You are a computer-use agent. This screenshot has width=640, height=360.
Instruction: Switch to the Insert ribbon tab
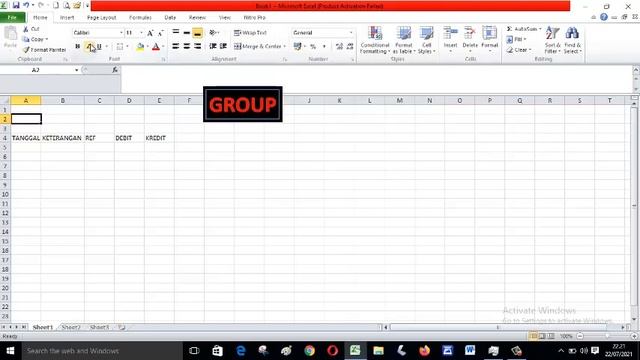click(x=67, y=18)
